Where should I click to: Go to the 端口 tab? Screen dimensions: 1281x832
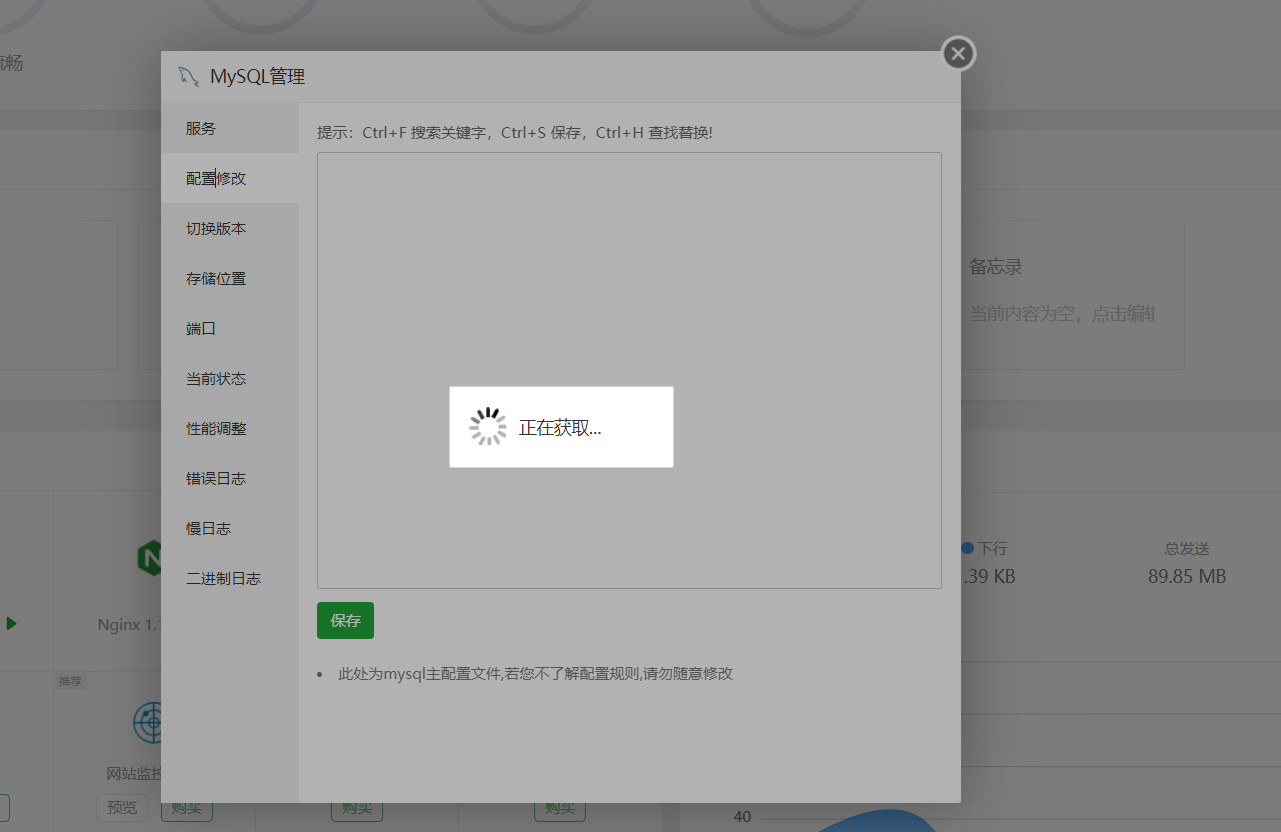pos(230,329)
